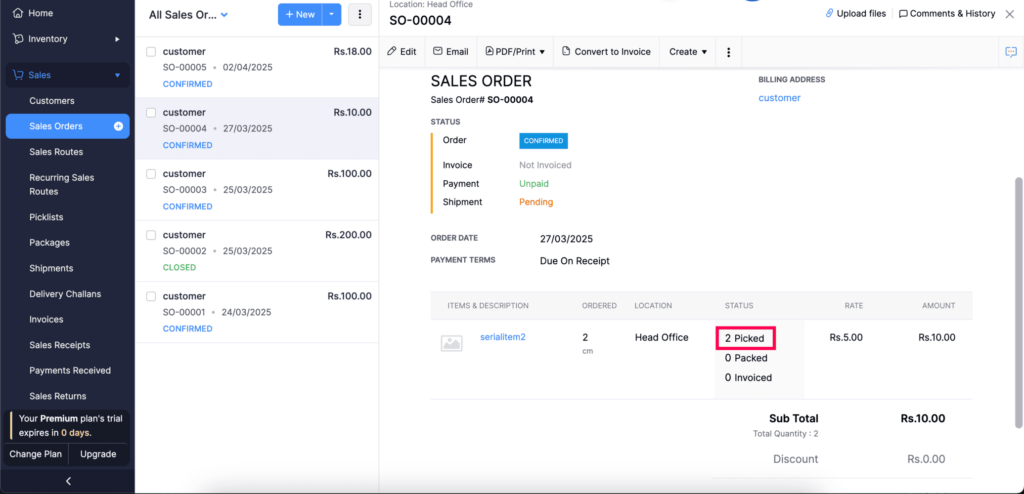Screen dimensions: 1024x494
Task: Tick checkbox for SO-00005 order
Action: click(151, 52)
